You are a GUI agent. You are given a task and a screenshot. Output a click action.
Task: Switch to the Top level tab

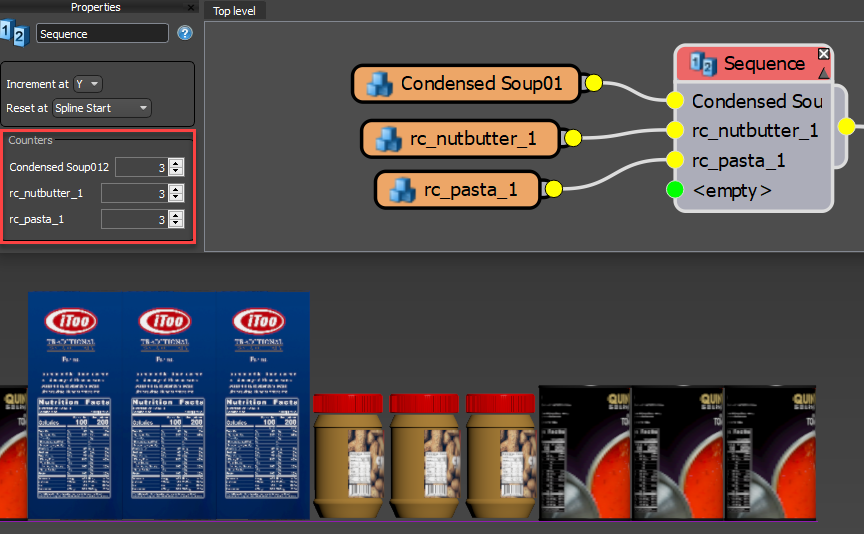[x=235, y=11]
